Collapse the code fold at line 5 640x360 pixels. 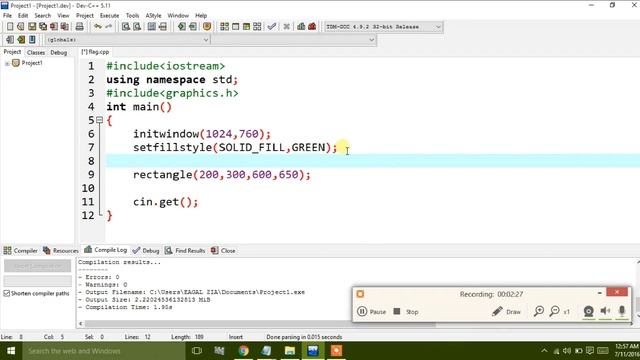click(99, 120)
